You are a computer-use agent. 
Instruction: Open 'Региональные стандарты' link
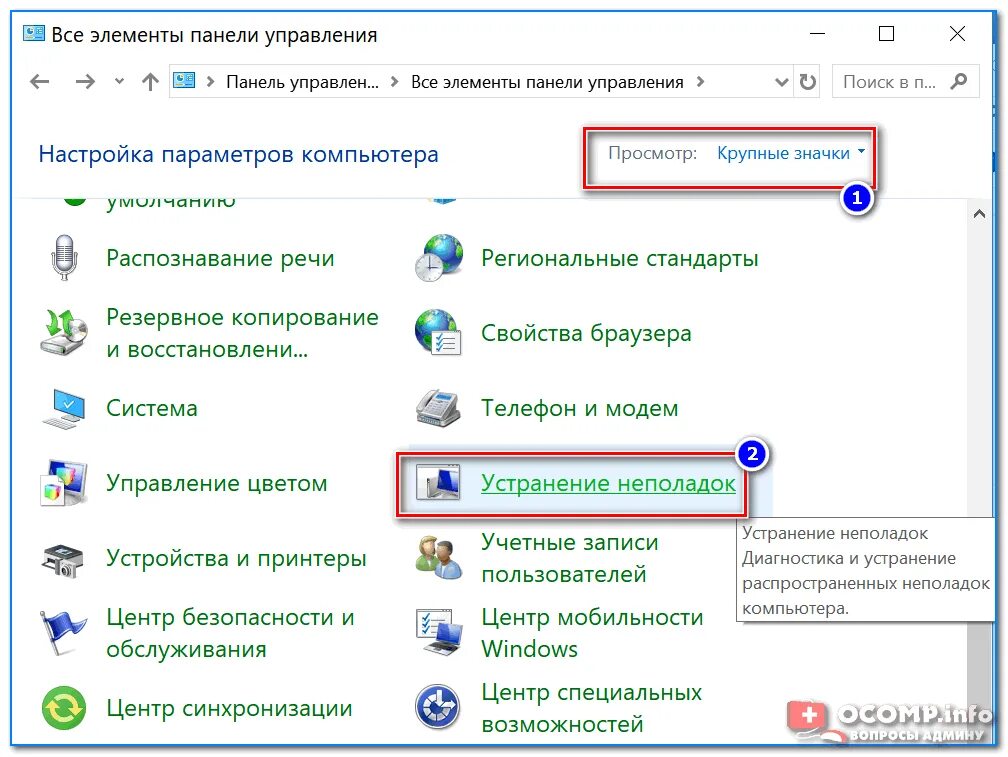pyautogui.click(x=620, y=258)
